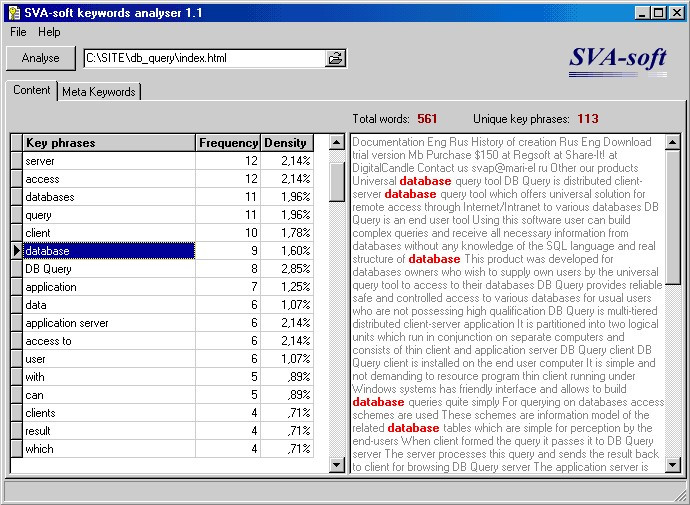Click the 1,78% density cell
Image resolution: width=690 pixels, height=505 pixels.
point(287,233)
